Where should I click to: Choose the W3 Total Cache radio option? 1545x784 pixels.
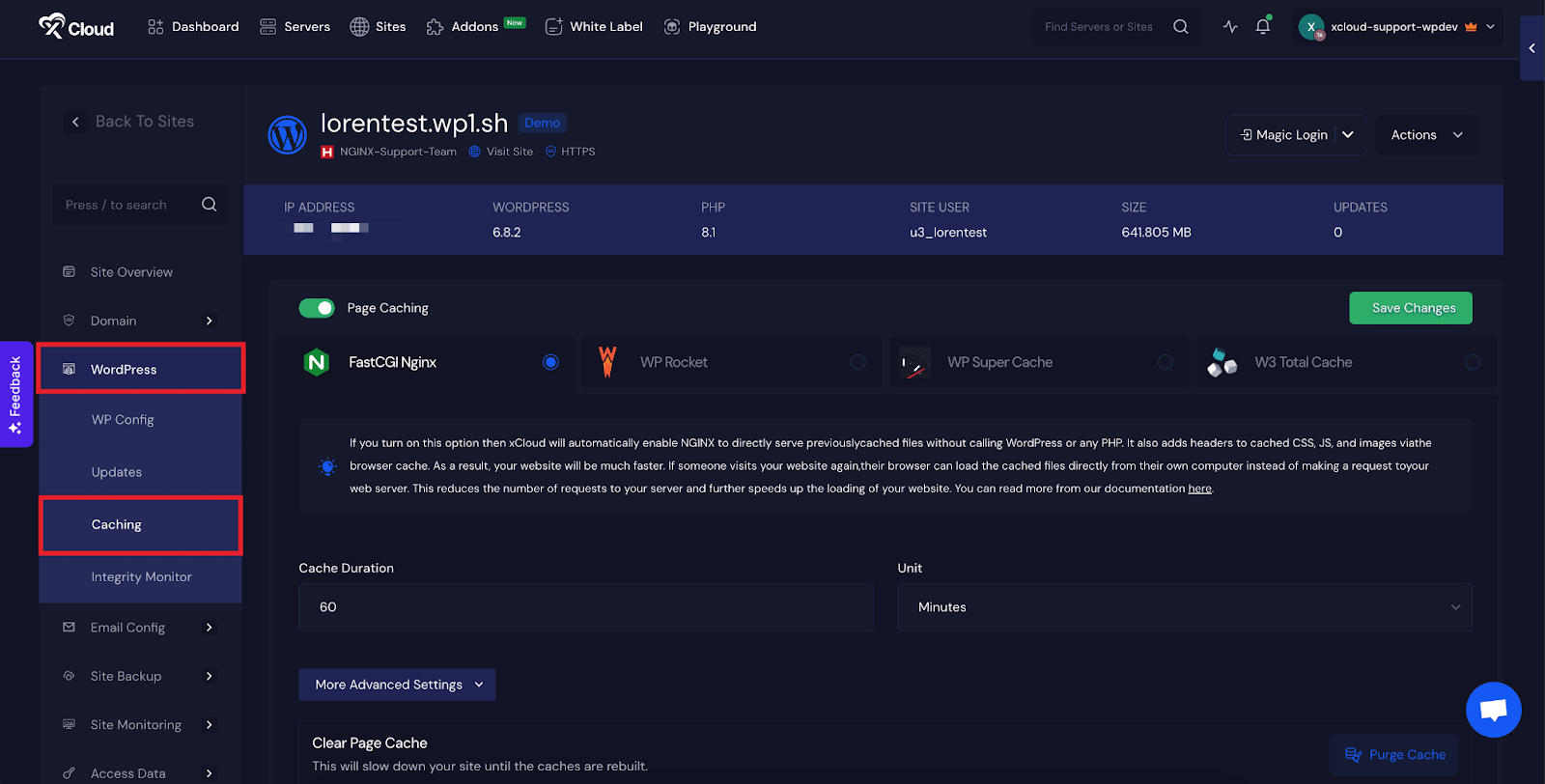click(x=1472, y=362)
